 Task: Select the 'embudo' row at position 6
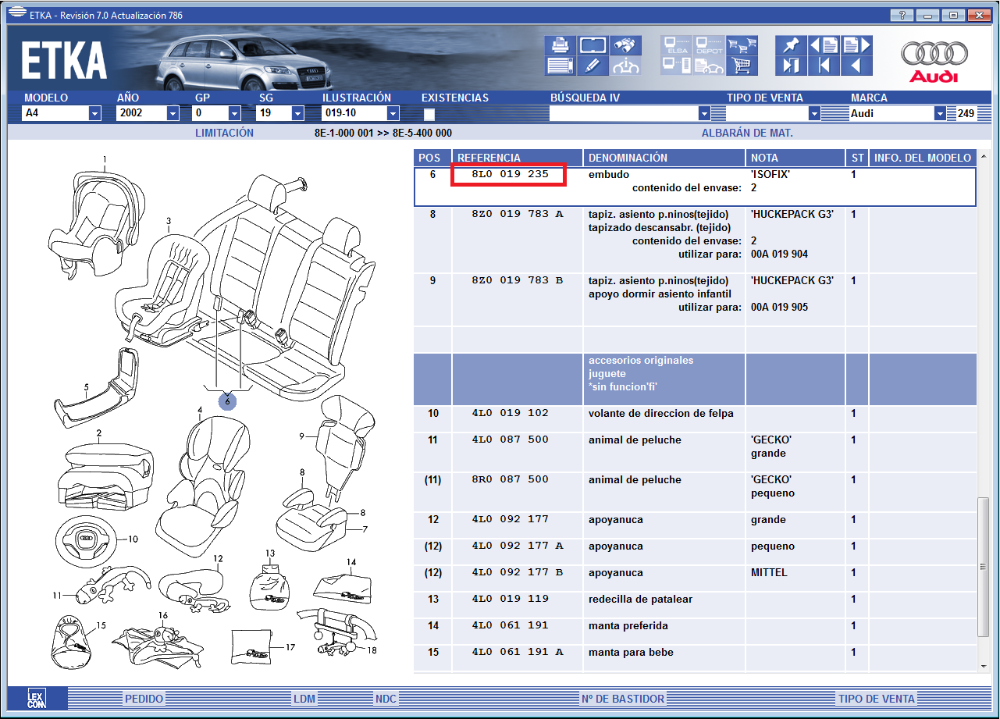point(695,187)
